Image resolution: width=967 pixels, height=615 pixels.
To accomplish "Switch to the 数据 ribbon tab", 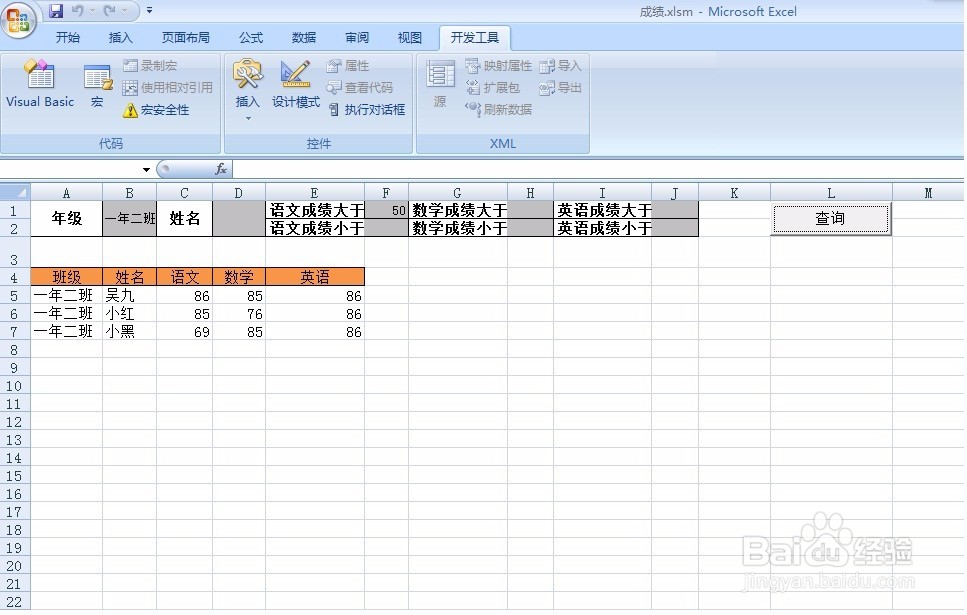I will [x=303, y=37].
